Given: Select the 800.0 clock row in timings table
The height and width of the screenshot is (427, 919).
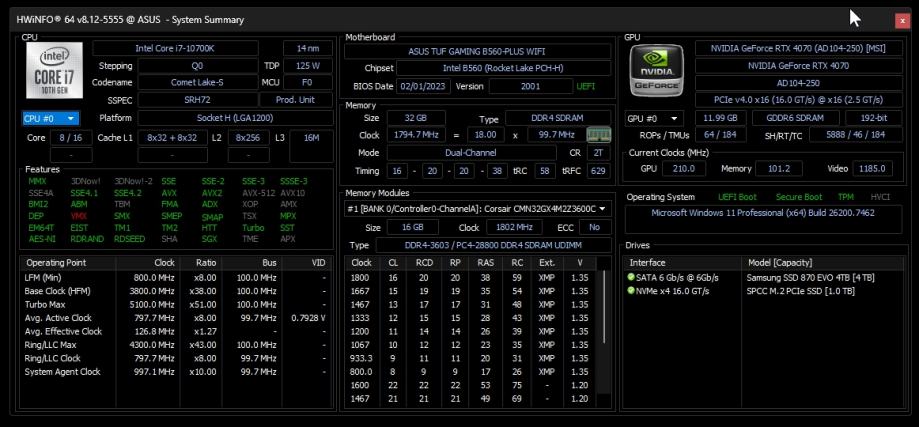Looking at the screenshot, I should click(x=471, y=372).
